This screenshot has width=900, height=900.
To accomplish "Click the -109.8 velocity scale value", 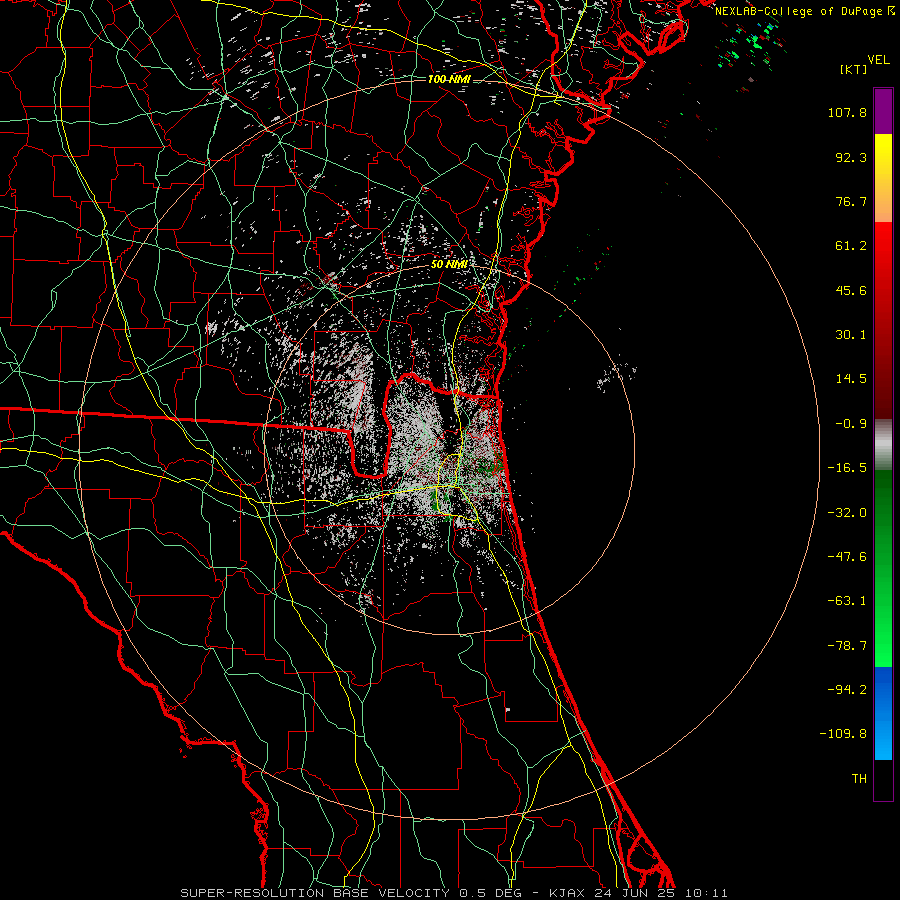I will (x=843, y=734).
